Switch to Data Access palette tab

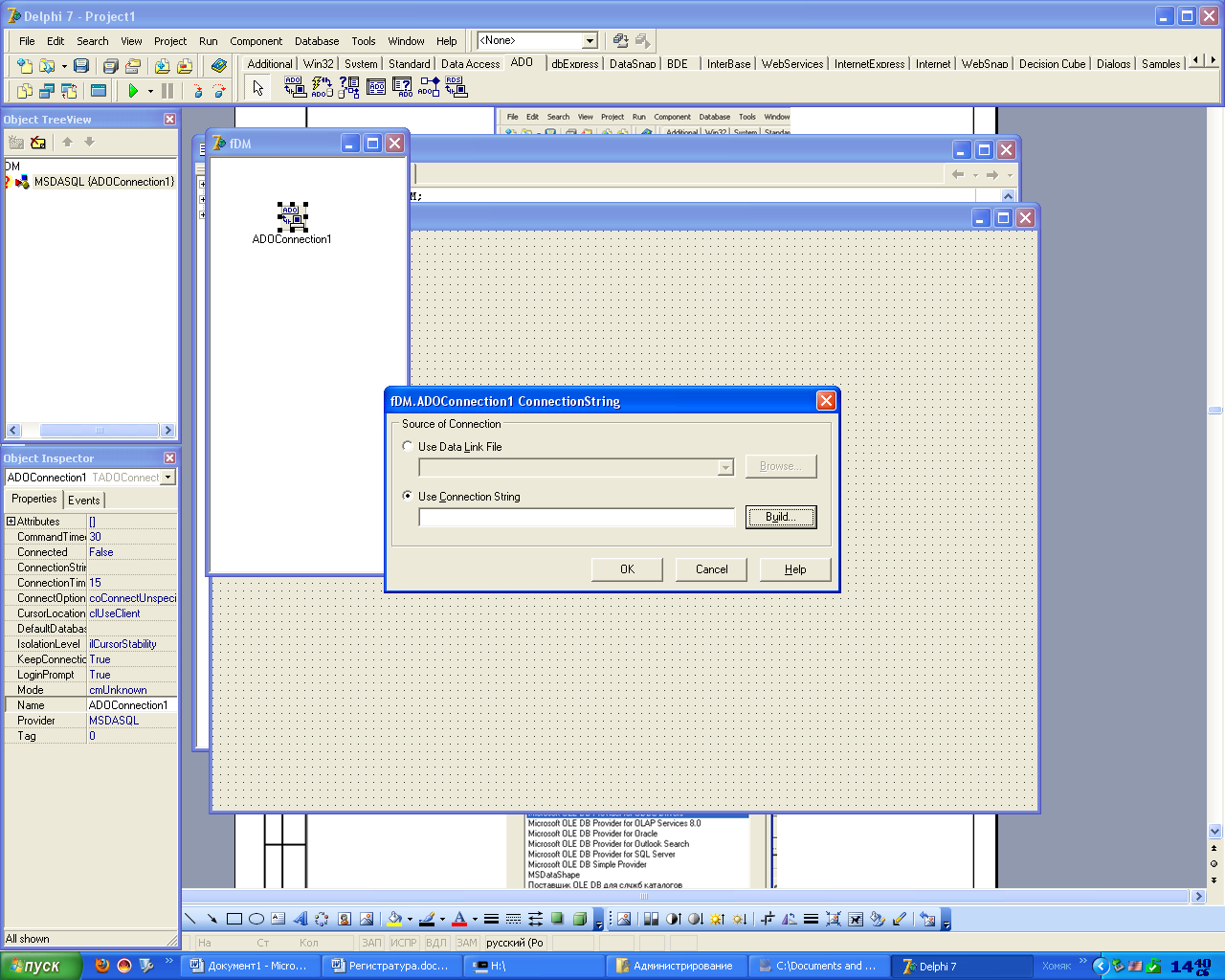[x=470, y=64]
